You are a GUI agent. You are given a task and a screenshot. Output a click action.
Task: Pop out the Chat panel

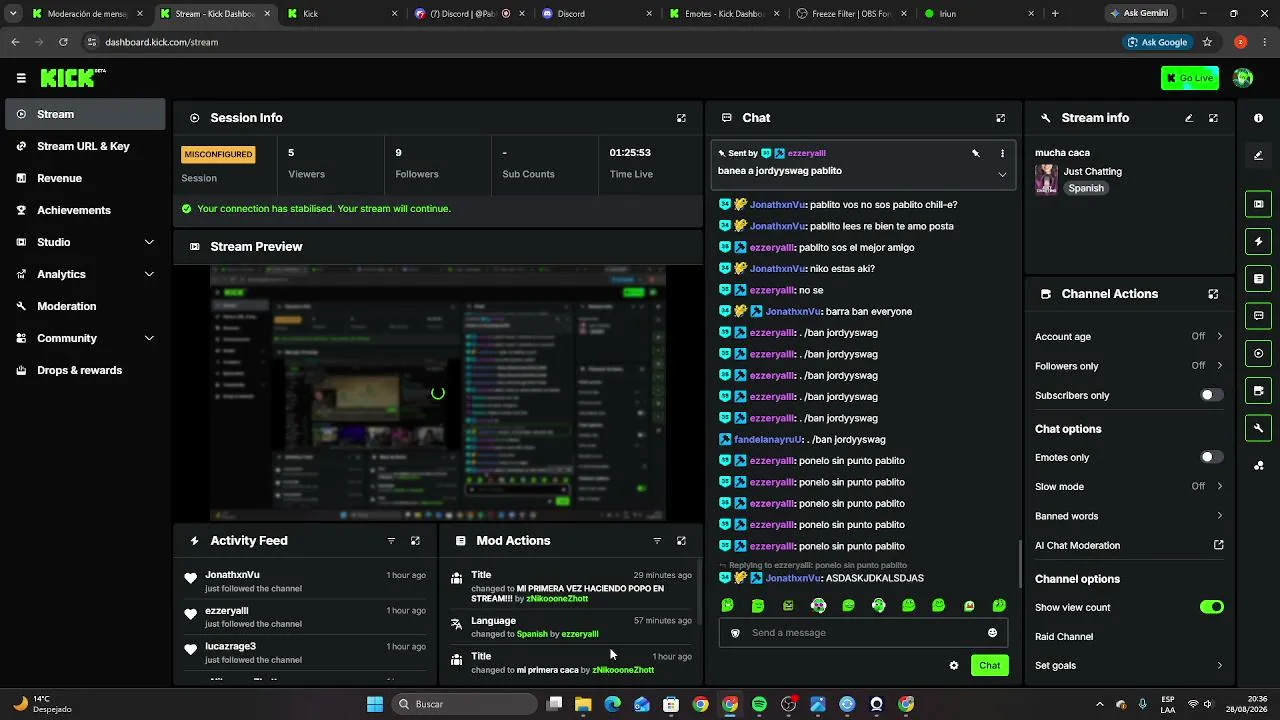click(x=1000, y=118)
